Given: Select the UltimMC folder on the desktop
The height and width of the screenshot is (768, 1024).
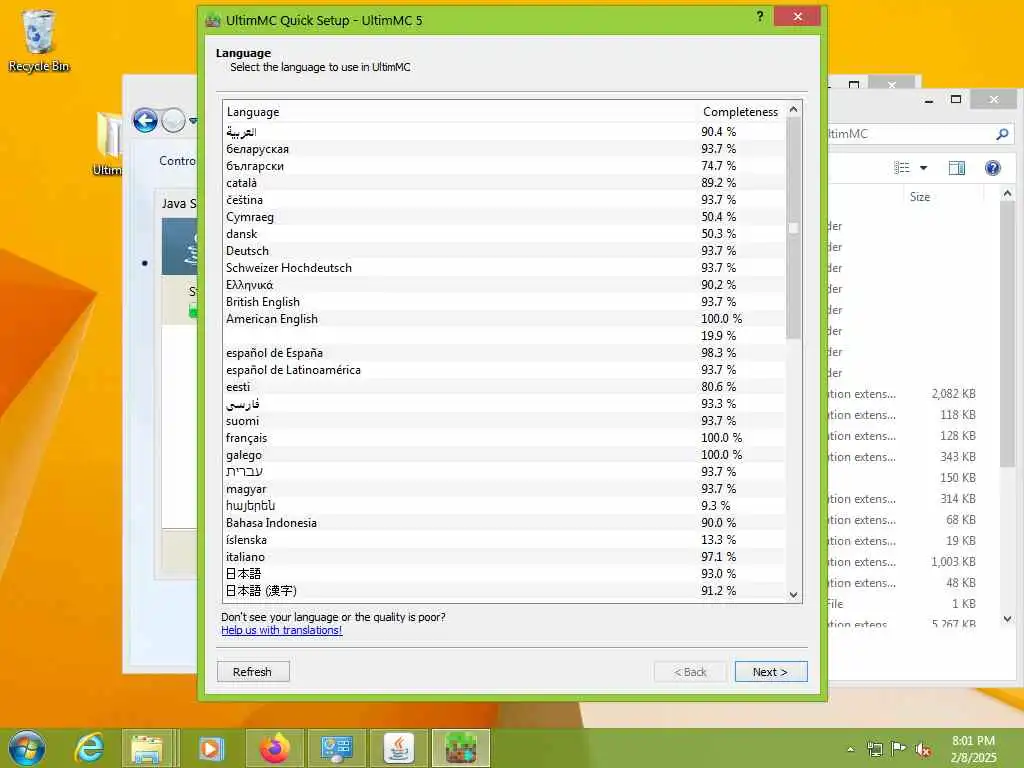Looking at the screenshot, I should click(x=108, y=144).
